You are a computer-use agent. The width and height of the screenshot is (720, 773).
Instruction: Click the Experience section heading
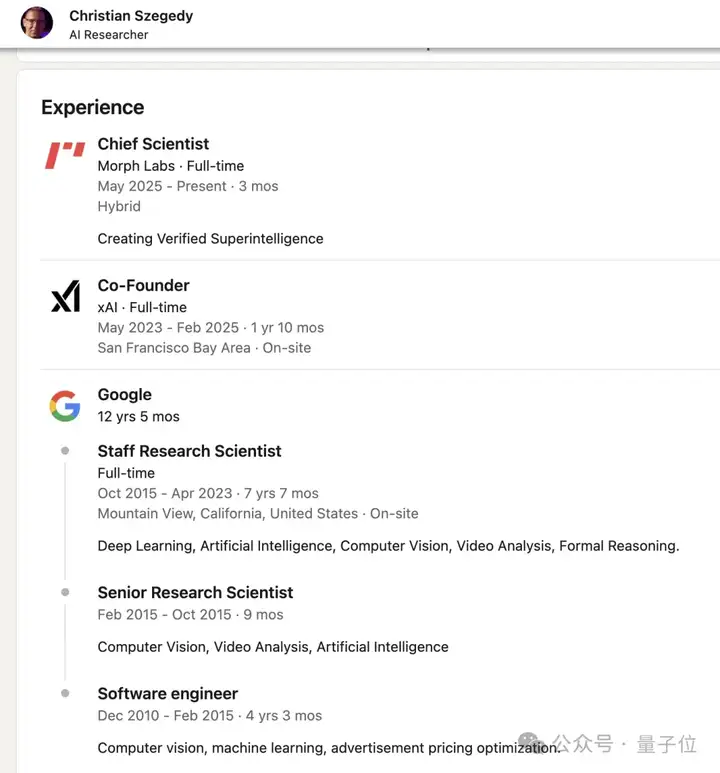pos(93,107)
